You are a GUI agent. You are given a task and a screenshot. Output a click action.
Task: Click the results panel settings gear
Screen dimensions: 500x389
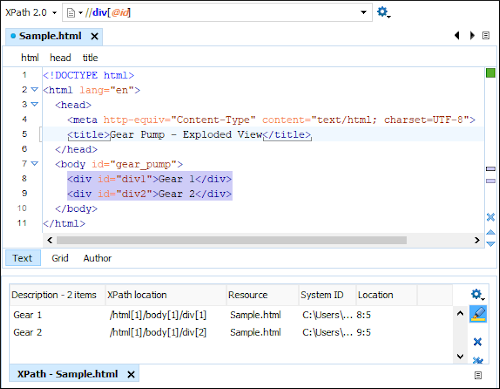(x=478, y=294)
